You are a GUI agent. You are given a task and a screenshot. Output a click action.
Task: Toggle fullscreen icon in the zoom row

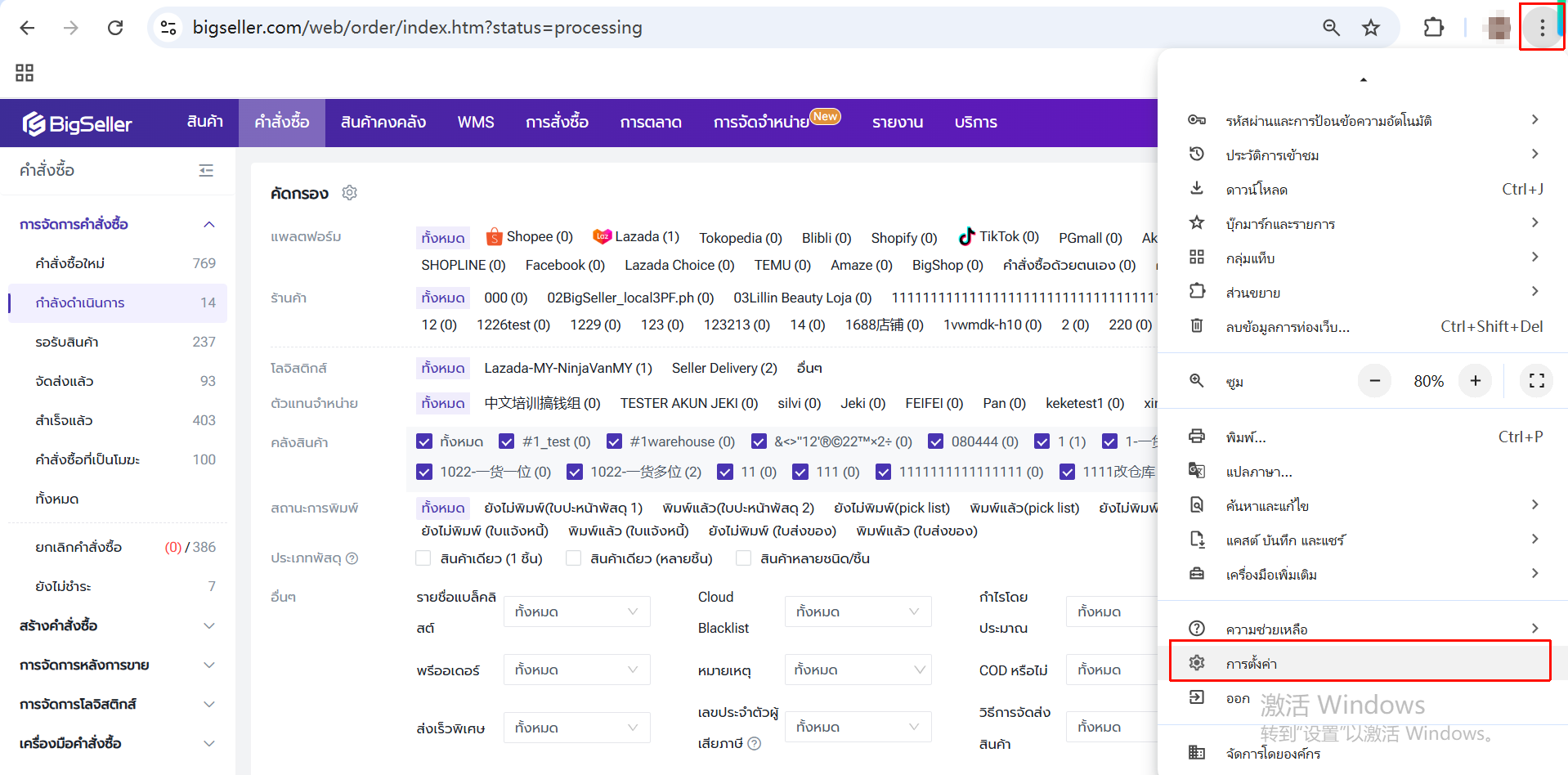coord(1537,381)
